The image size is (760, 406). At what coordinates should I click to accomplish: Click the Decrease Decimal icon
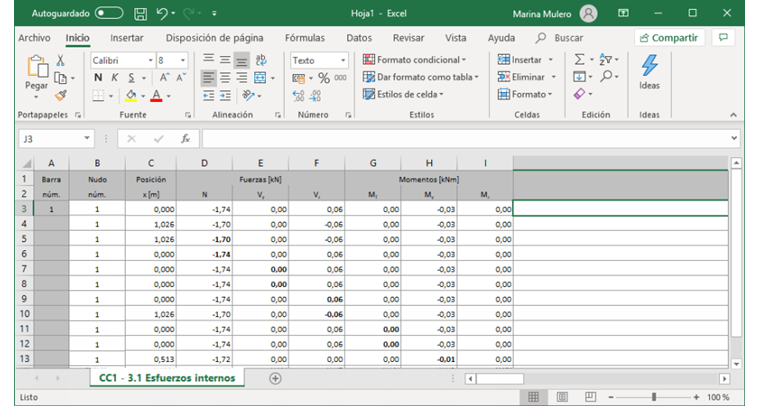[x=315, y=96]
